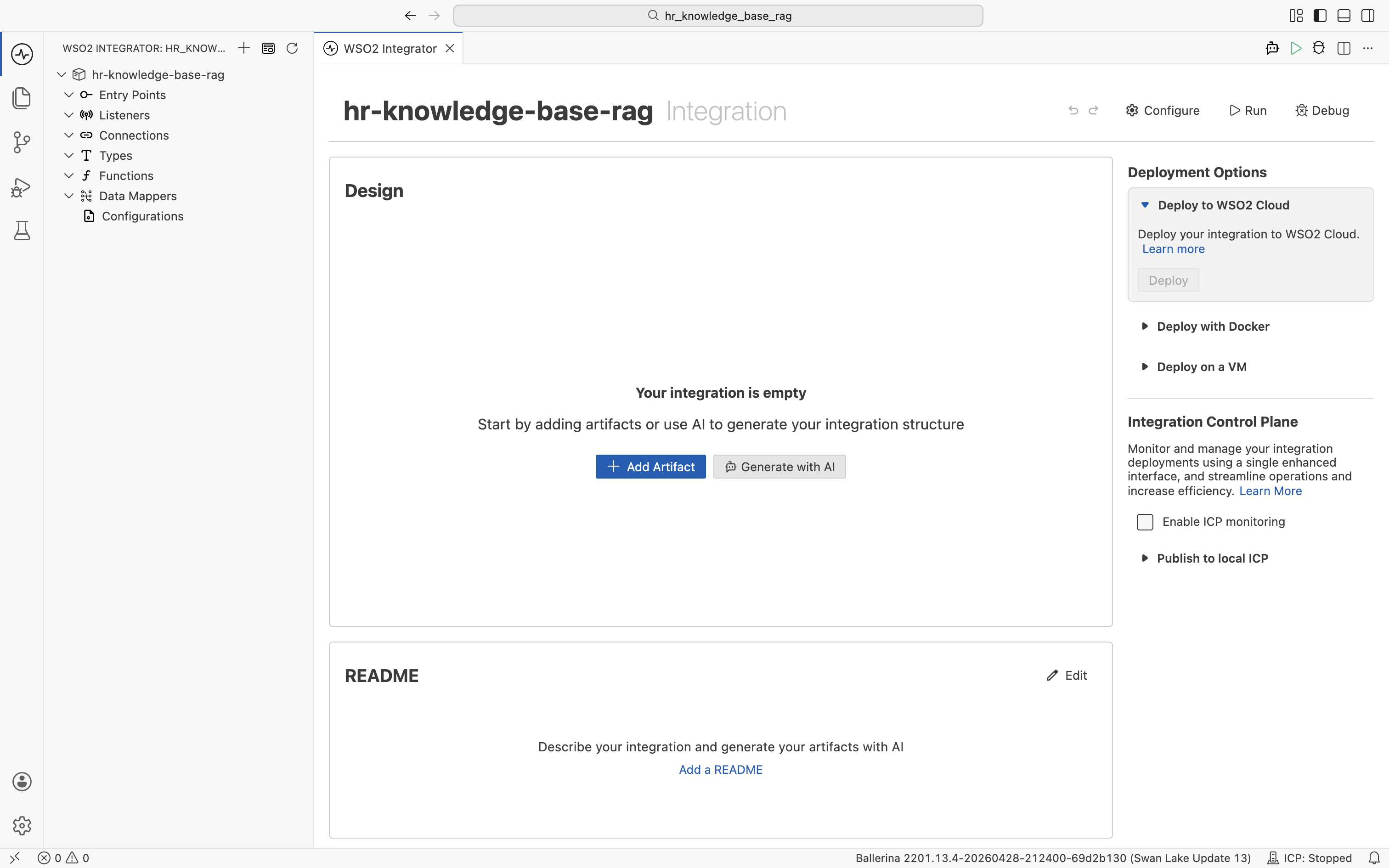Open Add a README link
Image resolution: width=1389 pixels, height=868 pixels.
click(x=720, y=770)
